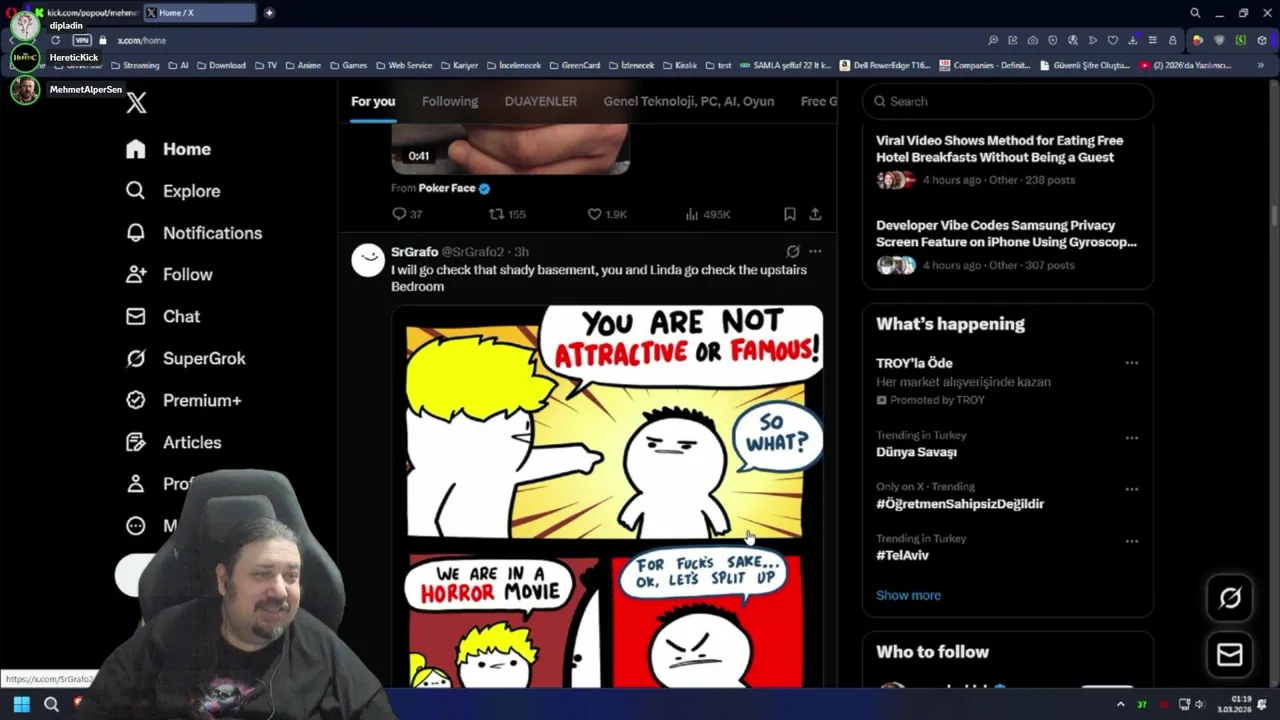Viewport: 1280px width, 720px height.
Task: Click Grok icon on SrGrafo's post
Action: click(x=793, y=252)
